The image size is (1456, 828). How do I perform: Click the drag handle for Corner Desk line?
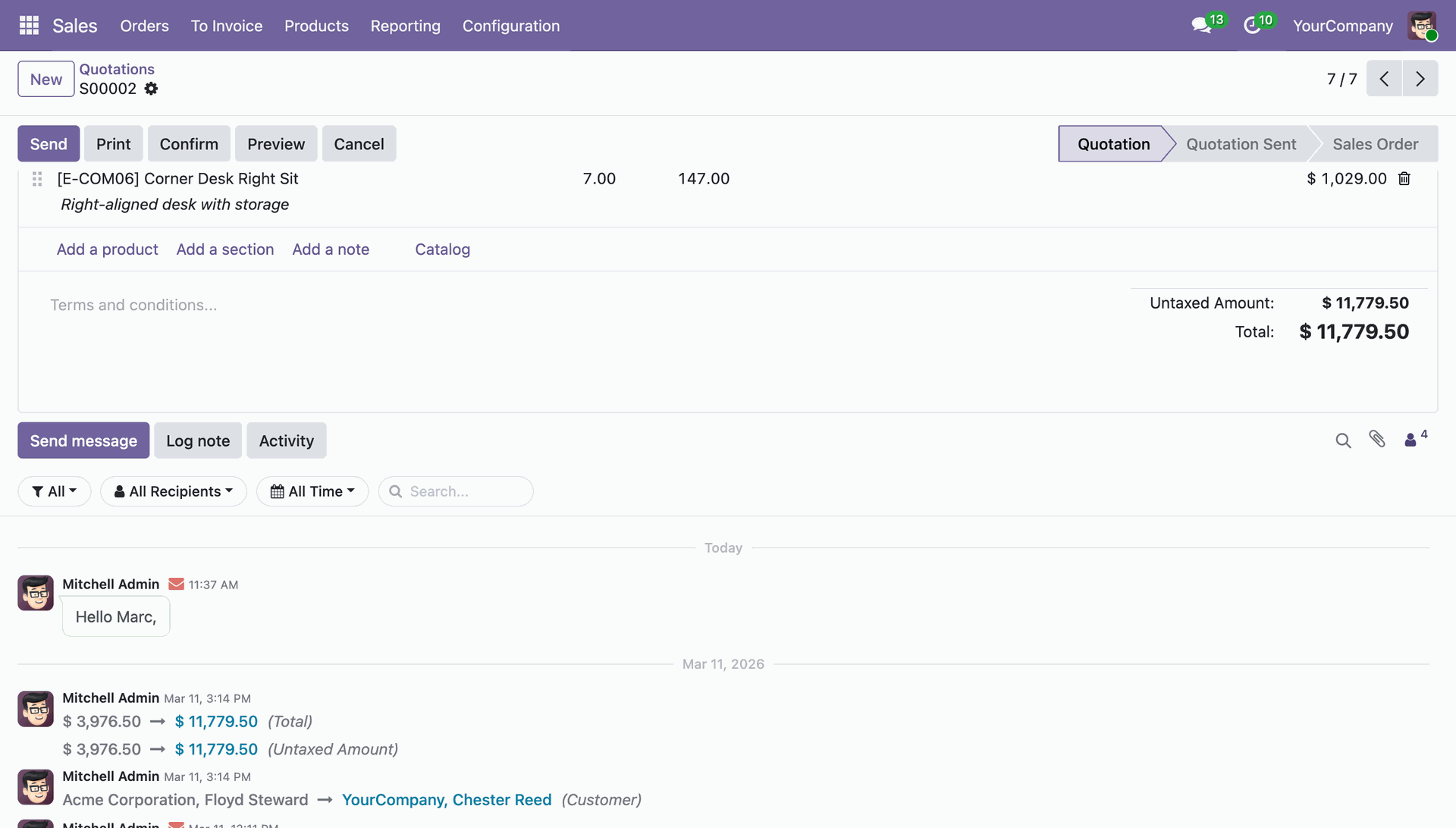[x=37, y=179]
